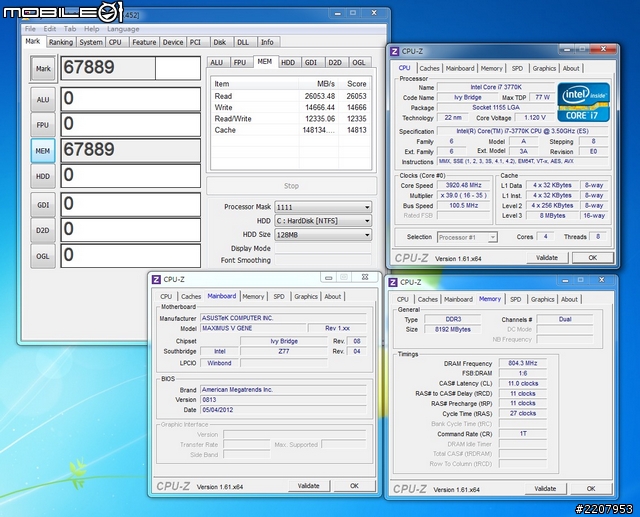
Task: Open SPD tab in CPU-Z Memory window
Action: 516,300
